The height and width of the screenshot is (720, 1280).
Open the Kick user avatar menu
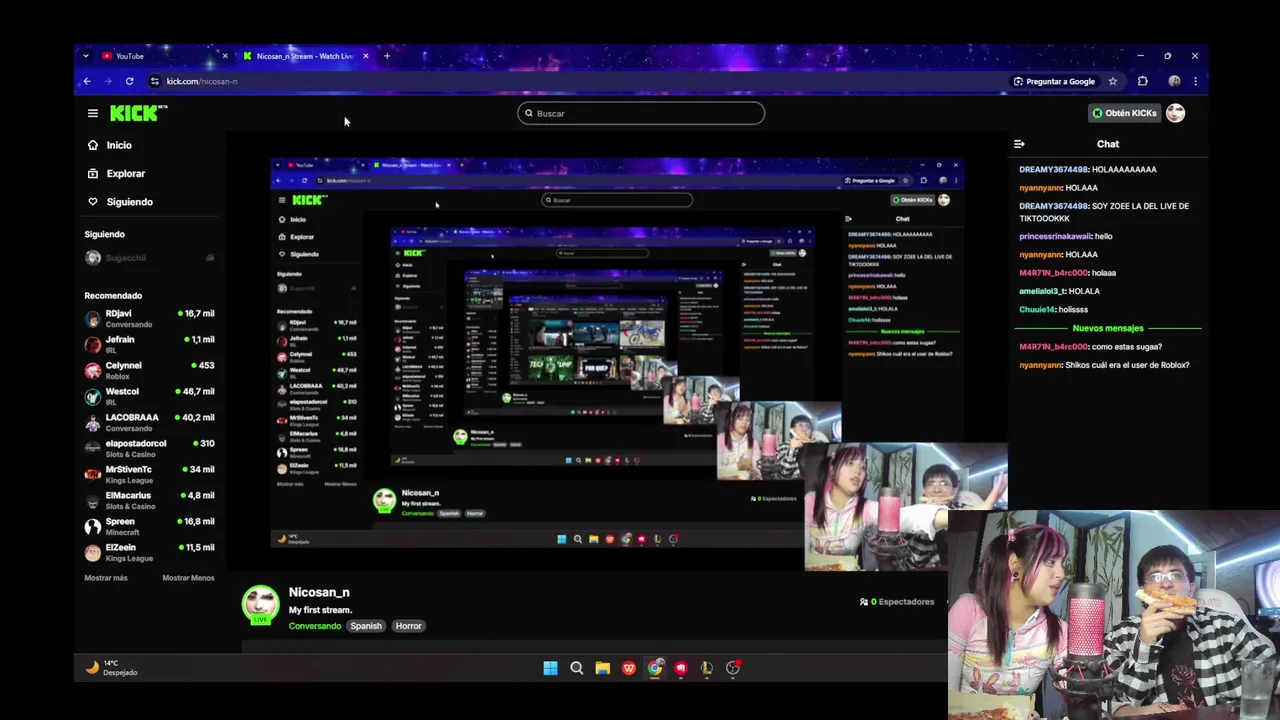(x=1176, y=113)
